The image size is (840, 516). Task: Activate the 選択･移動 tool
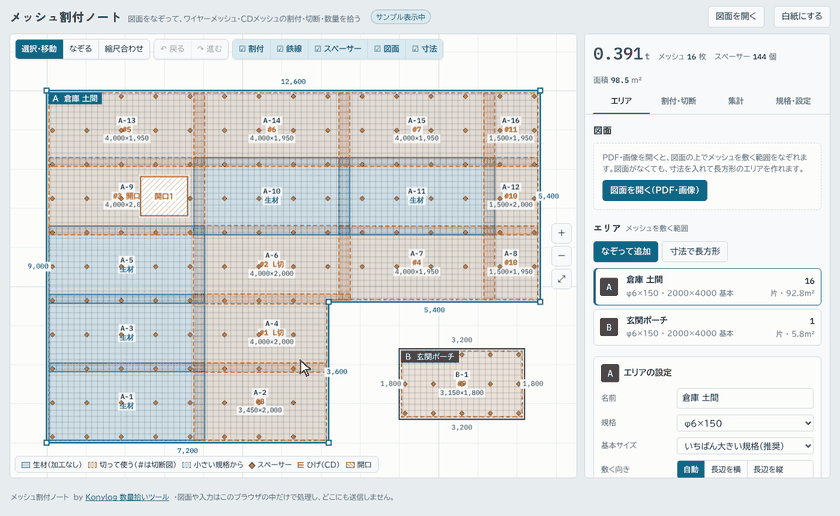click(39, 49)
